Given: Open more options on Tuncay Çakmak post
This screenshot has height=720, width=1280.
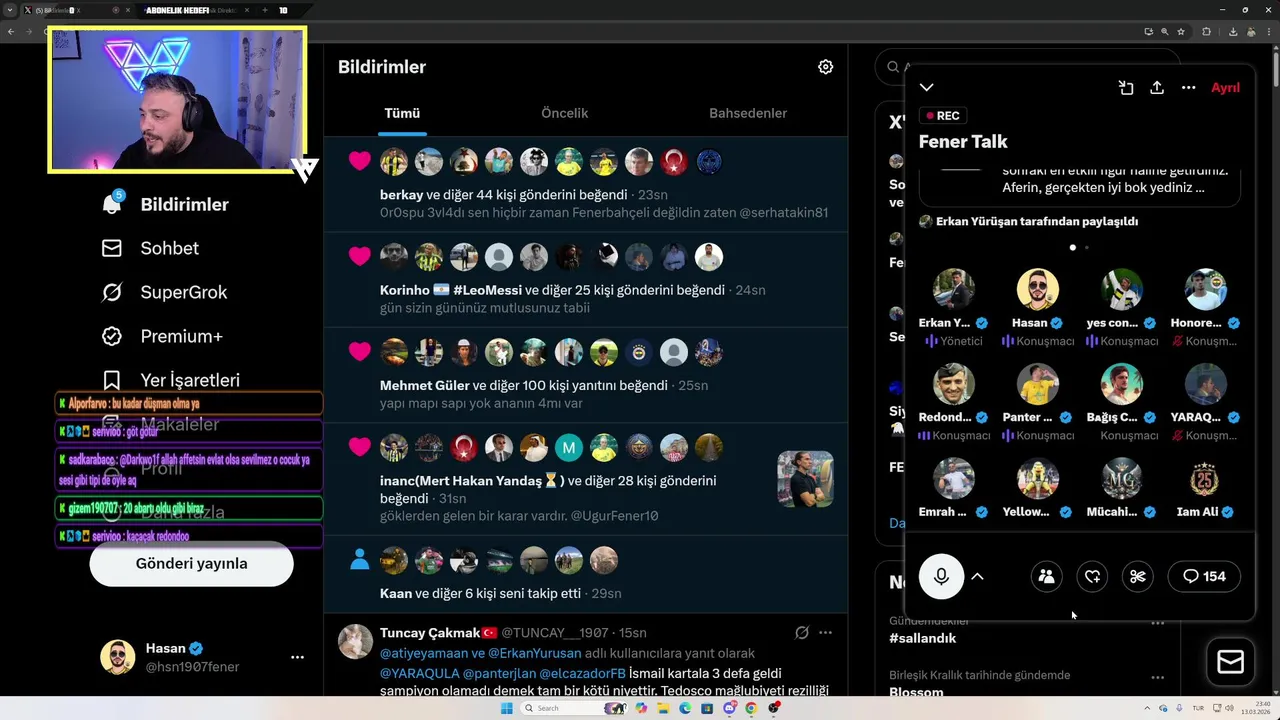Looking at the screenshot, I should pos(825,633).
